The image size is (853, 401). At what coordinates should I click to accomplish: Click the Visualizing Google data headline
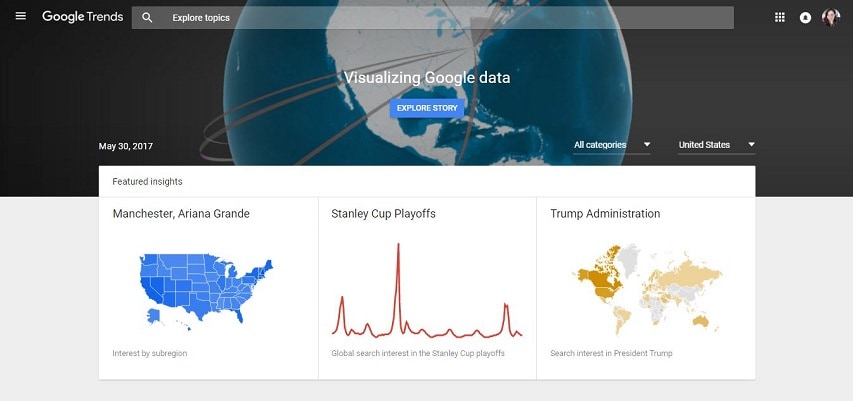[427, 78]
